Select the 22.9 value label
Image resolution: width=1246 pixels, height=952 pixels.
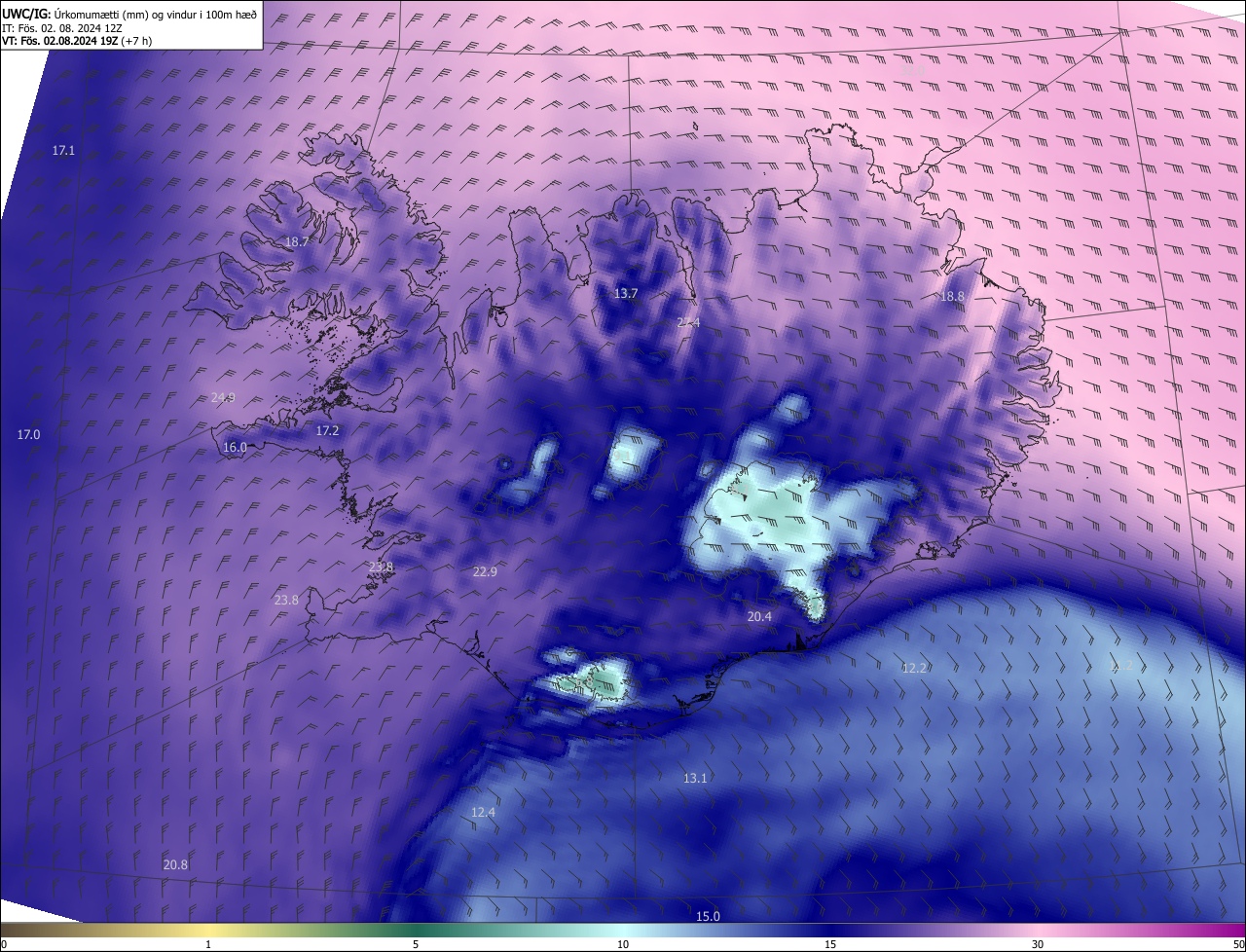point(485,572)
